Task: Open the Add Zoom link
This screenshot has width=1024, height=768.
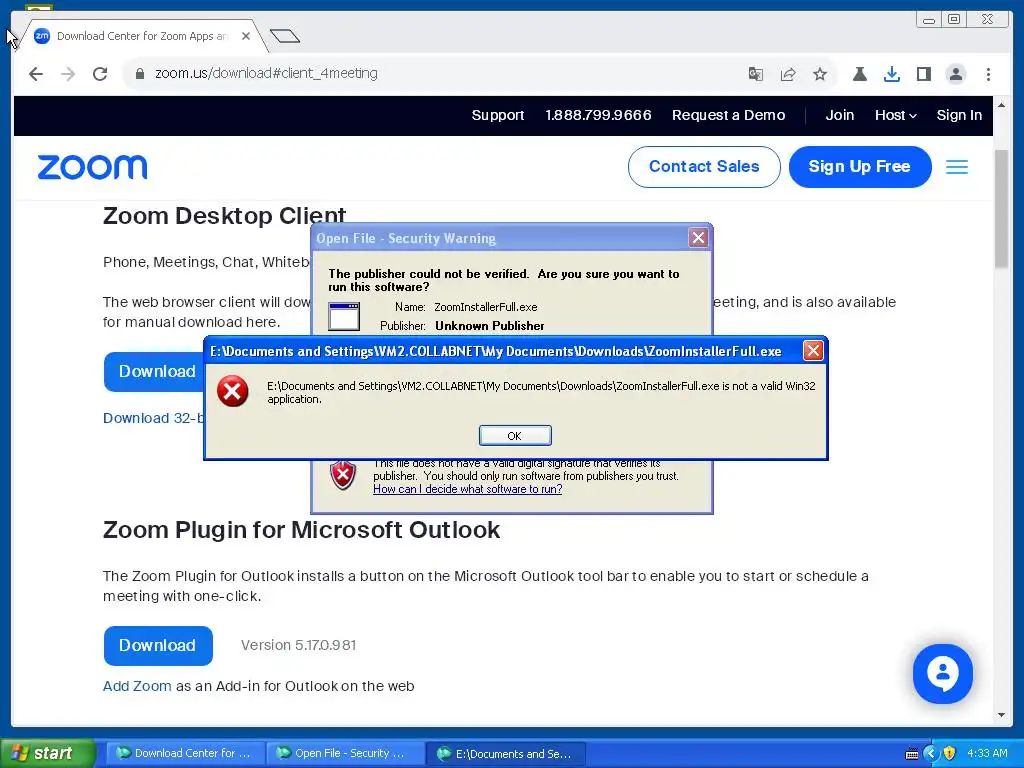Action: pyautogui.click(x=137, y=686)
